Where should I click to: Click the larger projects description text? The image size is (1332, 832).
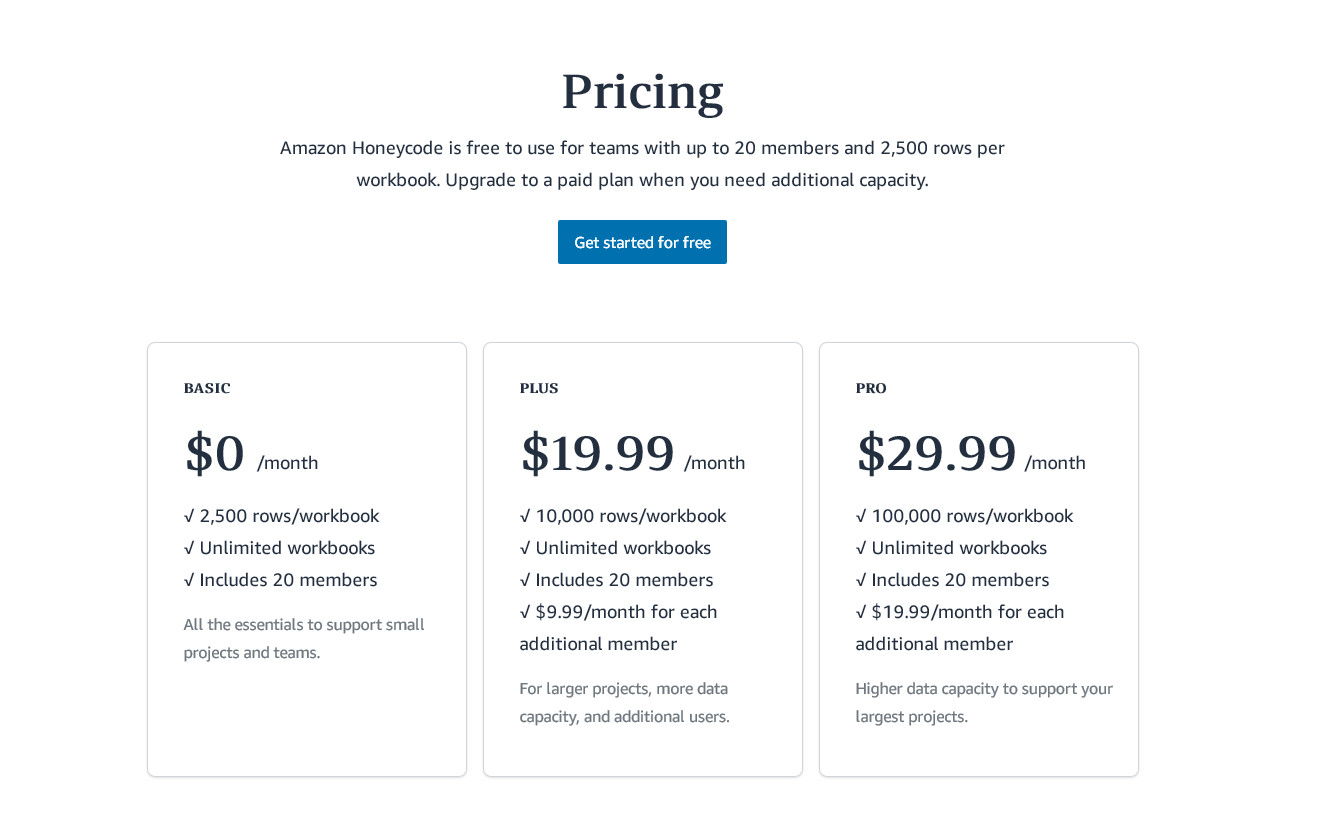click(625, 702)
